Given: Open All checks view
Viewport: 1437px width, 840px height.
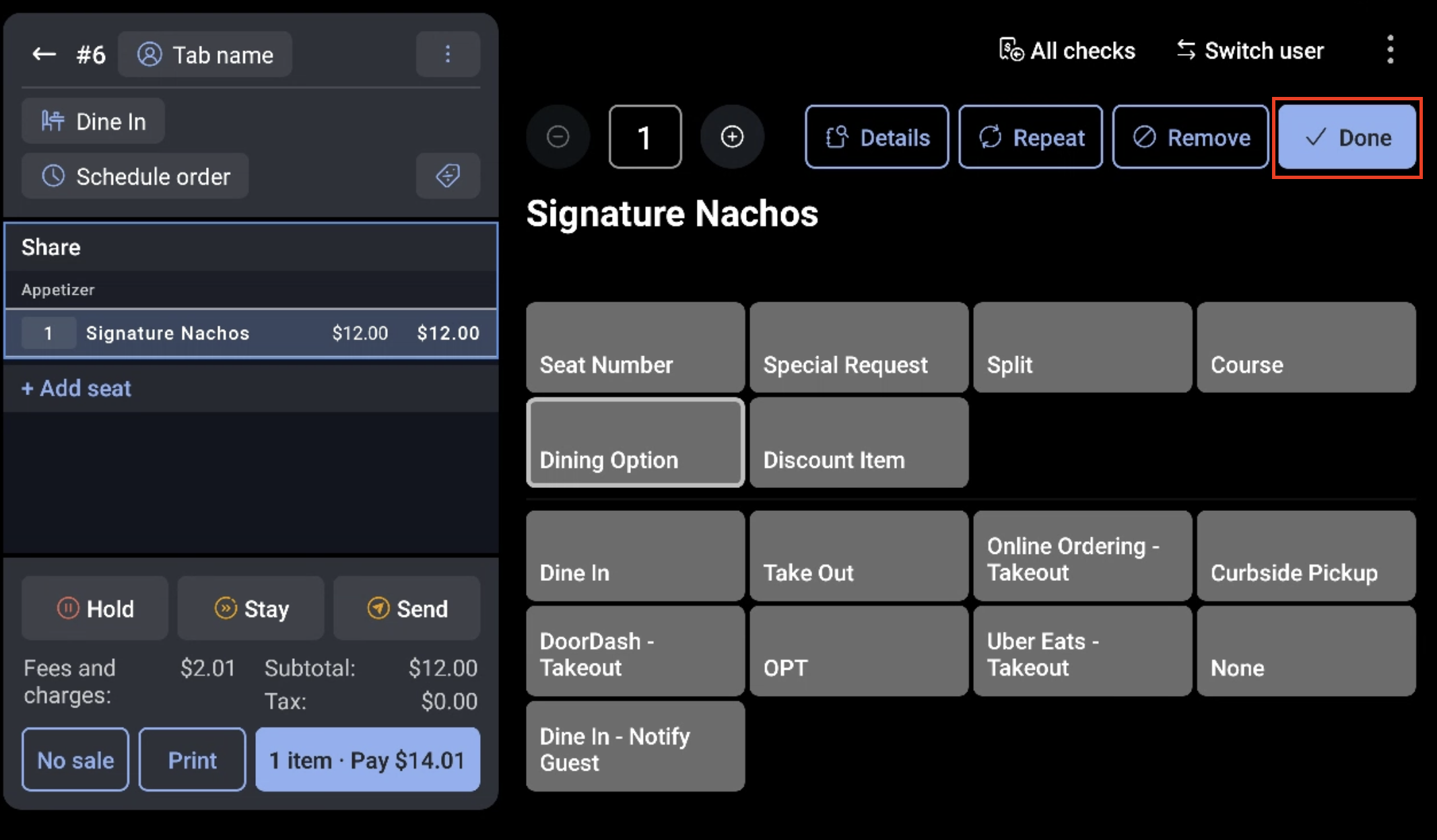Looking at the screenshot, I should pos(1067,50).
